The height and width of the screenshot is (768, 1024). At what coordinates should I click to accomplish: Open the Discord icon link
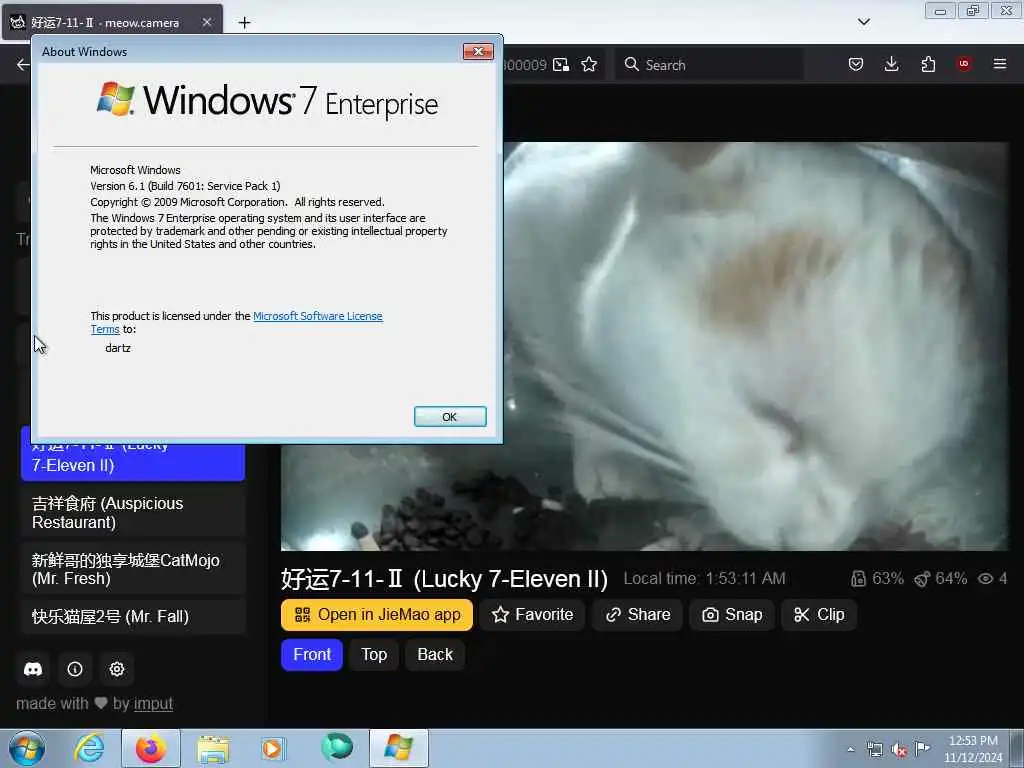pos(33,669)
